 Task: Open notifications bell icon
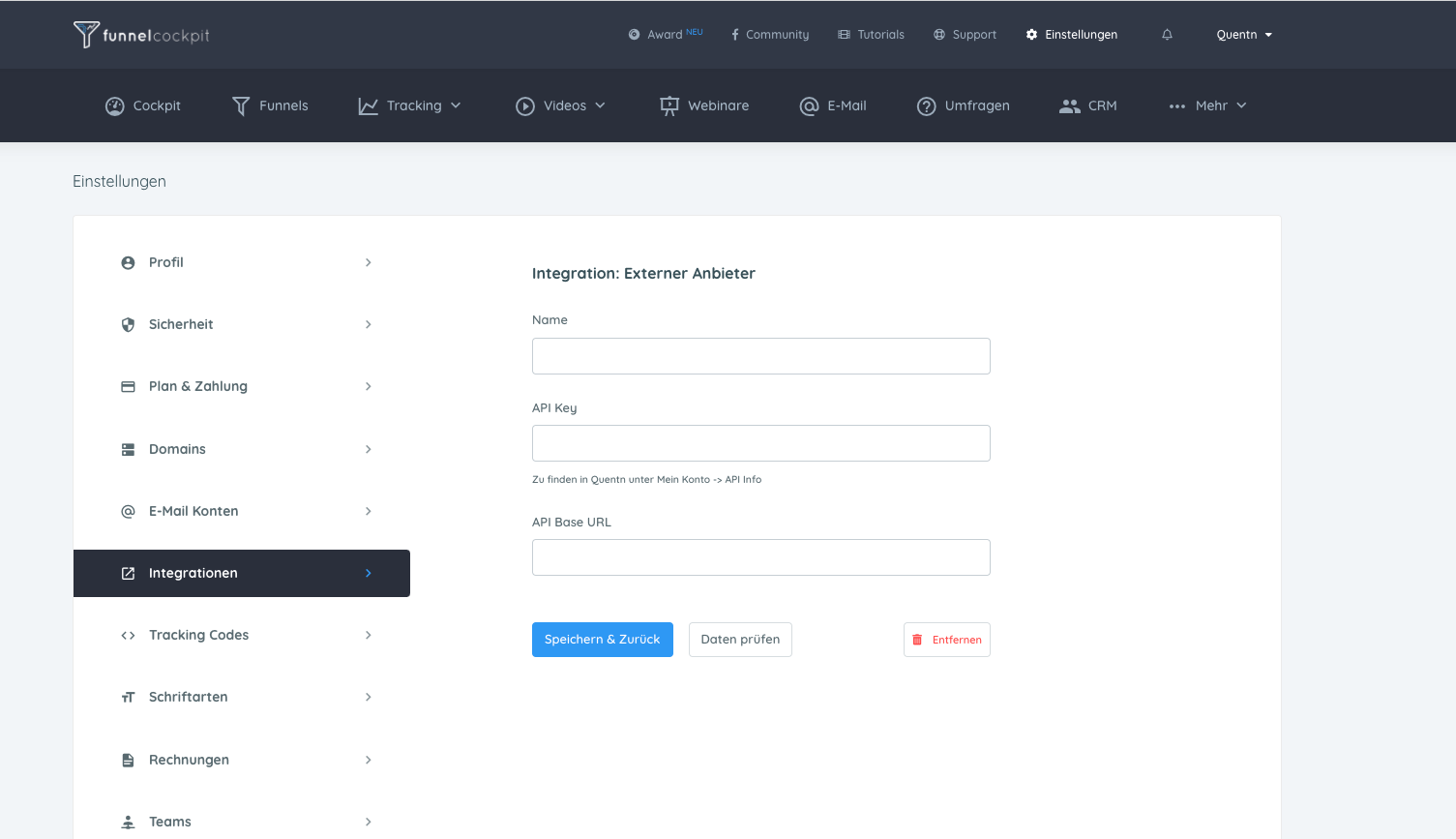click(x=1167, y=35)
